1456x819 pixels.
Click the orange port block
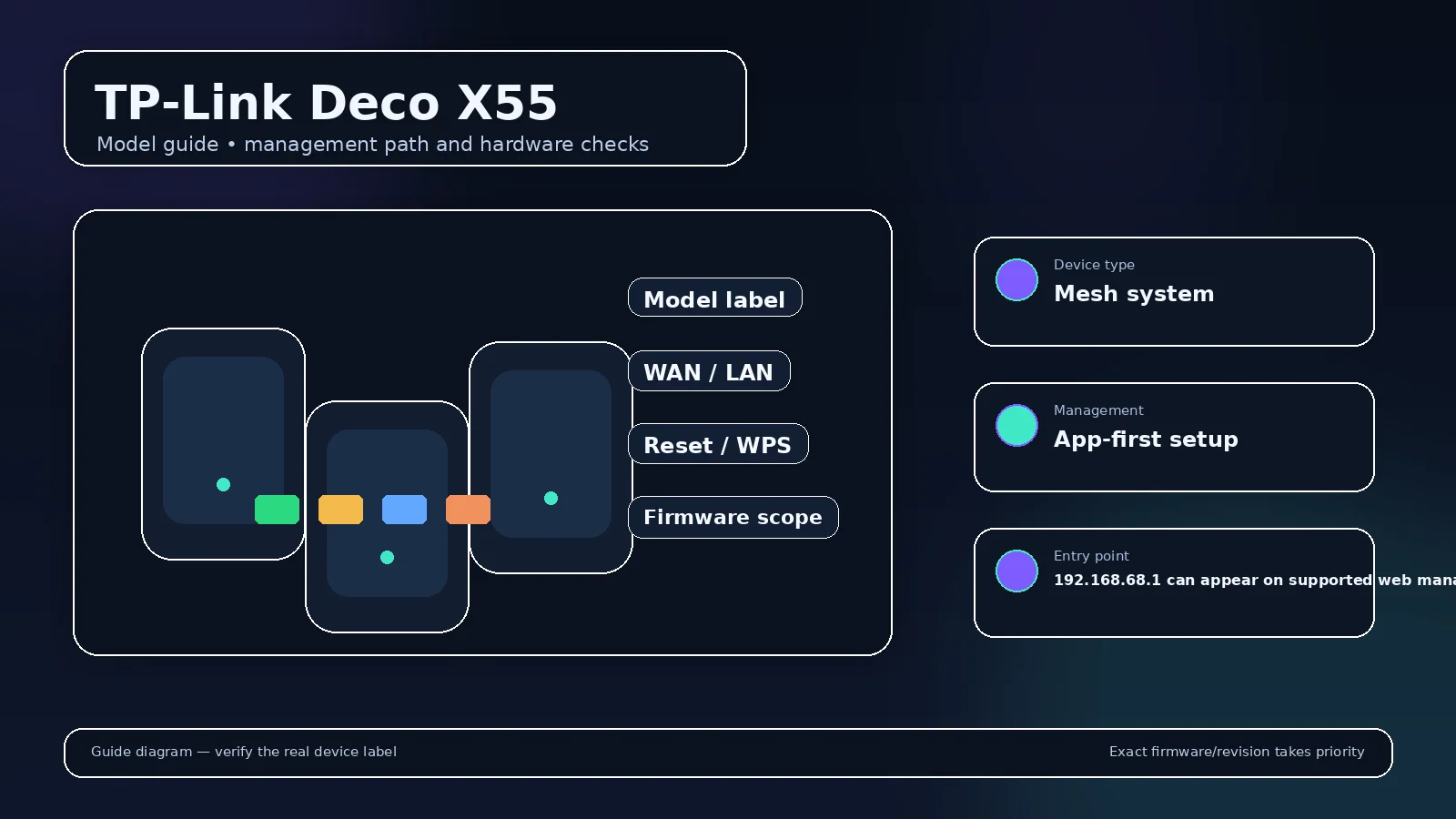click(468, 510)
